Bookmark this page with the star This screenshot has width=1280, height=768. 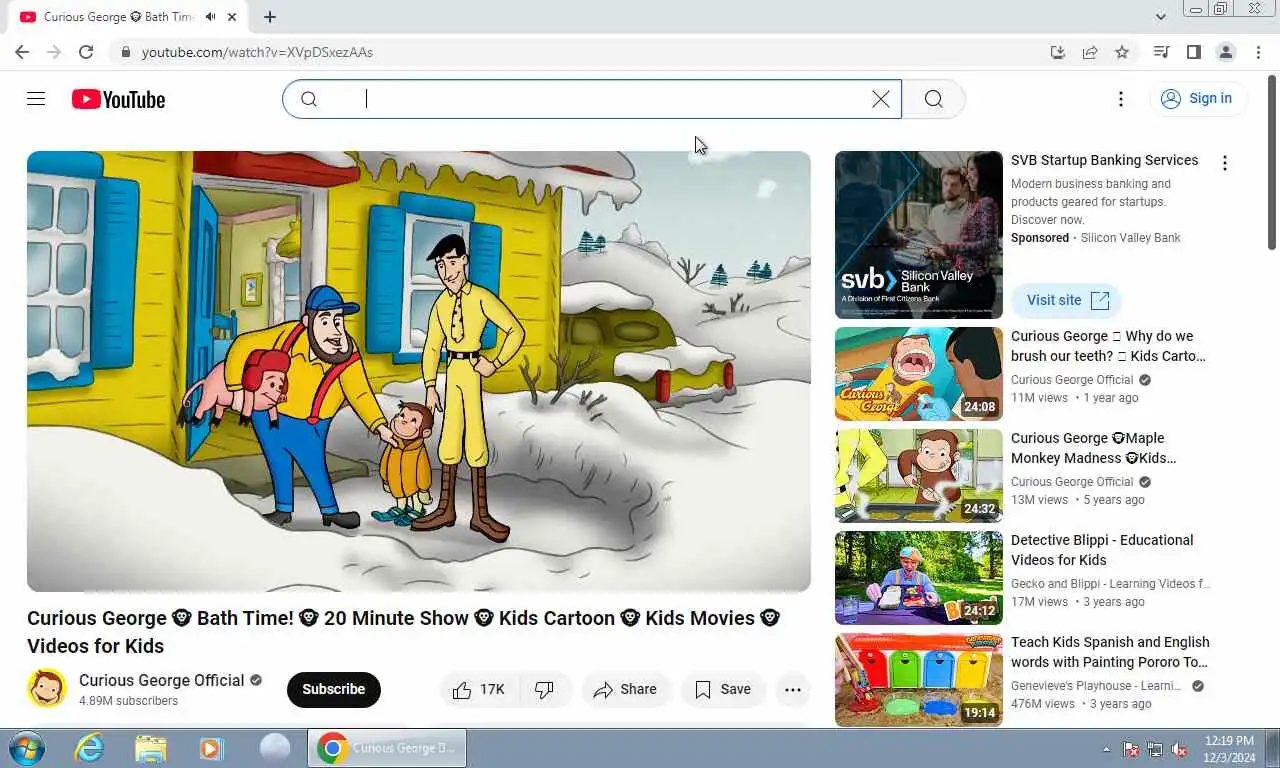pos(1122,52)
